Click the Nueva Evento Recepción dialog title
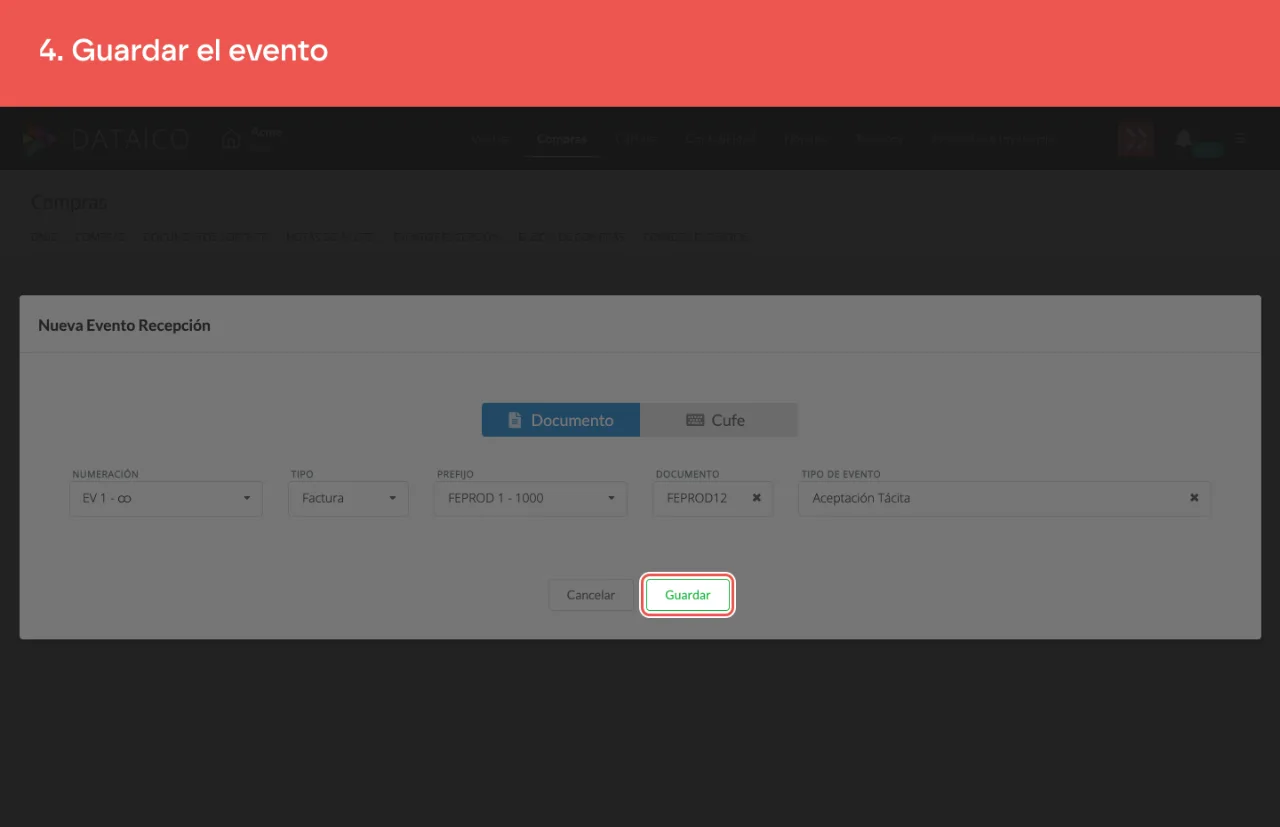Viewport: 1280px width, 827px height. tap(124, 325)
